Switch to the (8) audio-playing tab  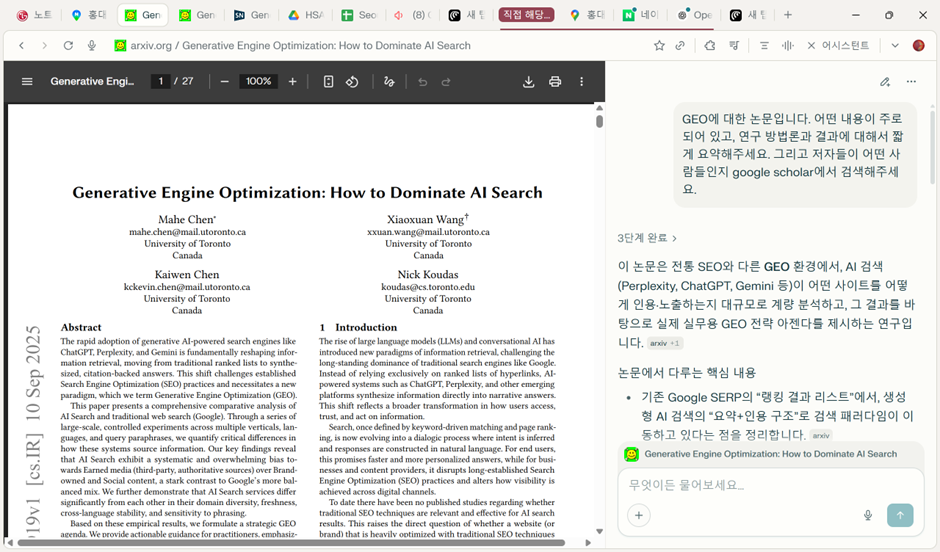coord(413,15)
